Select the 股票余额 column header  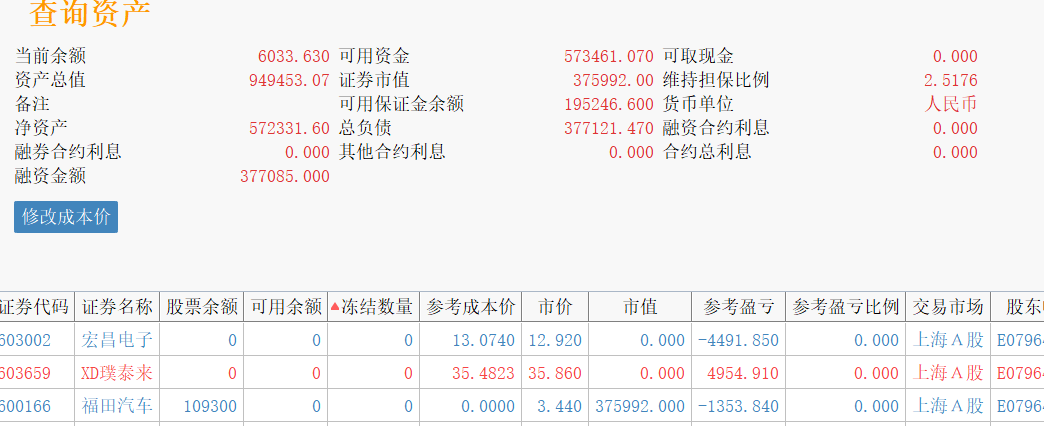202,307
